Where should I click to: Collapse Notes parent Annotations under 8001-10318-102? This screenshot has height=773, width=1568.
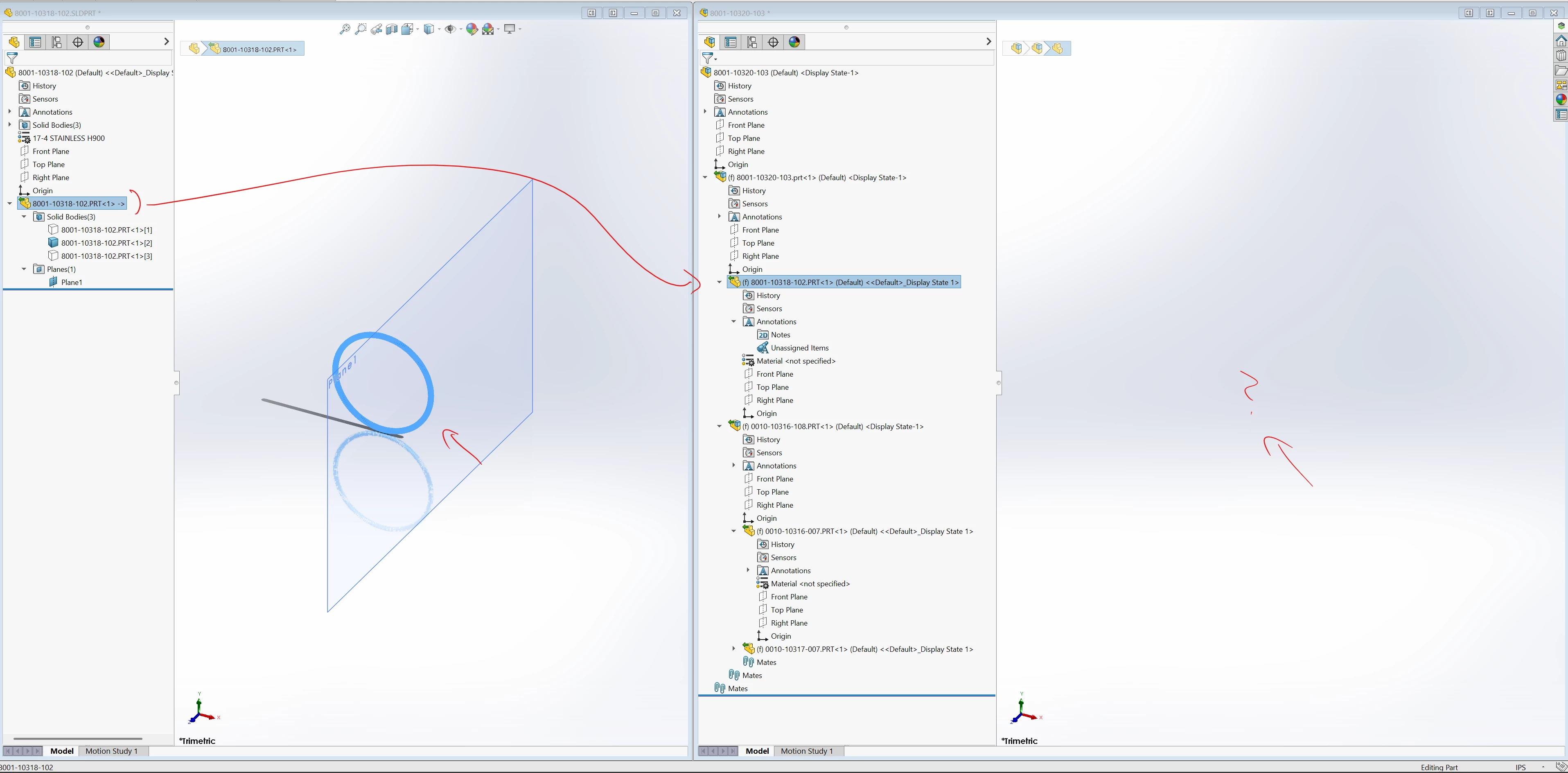point(733,321)
